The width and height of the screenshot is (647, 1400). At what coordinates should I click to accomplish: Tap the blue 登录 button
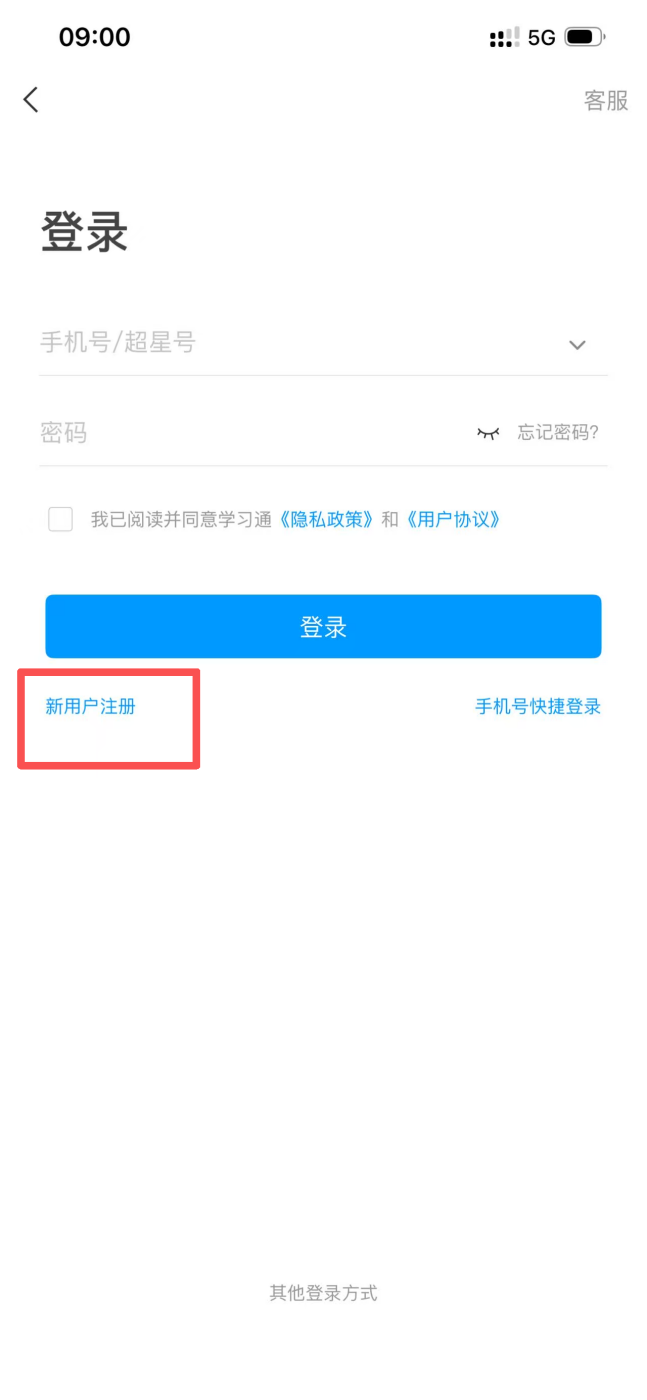[x=323, y=626]
